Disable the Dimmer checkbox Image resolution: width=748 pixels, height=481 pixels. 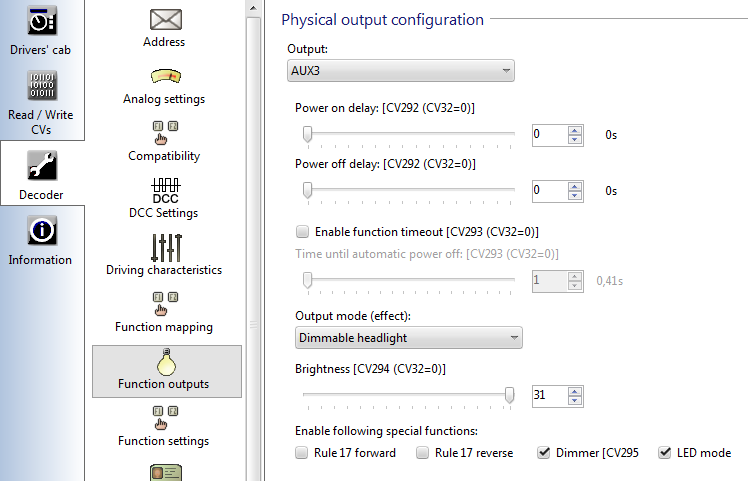coord(543,452)
